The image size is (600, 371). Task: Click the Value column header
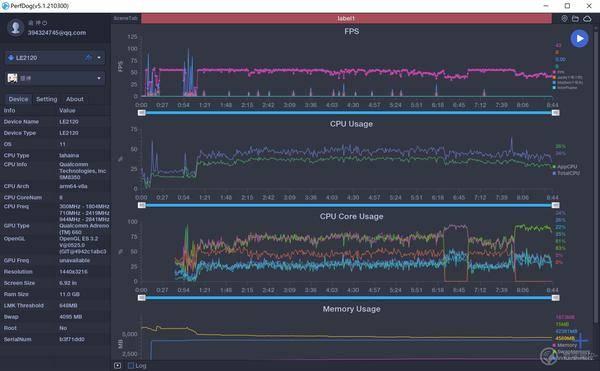tap(67, 111)
